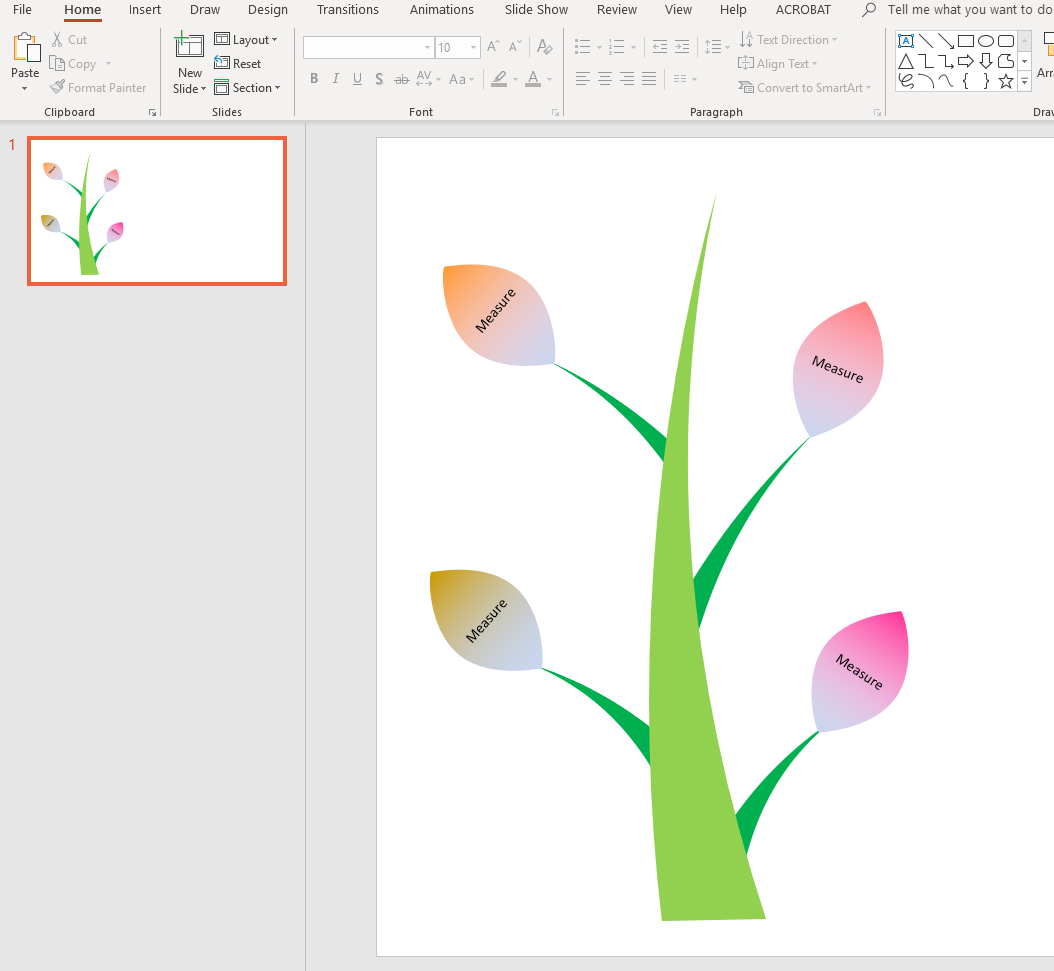Select the Rectangle shape

coord(966,41)
